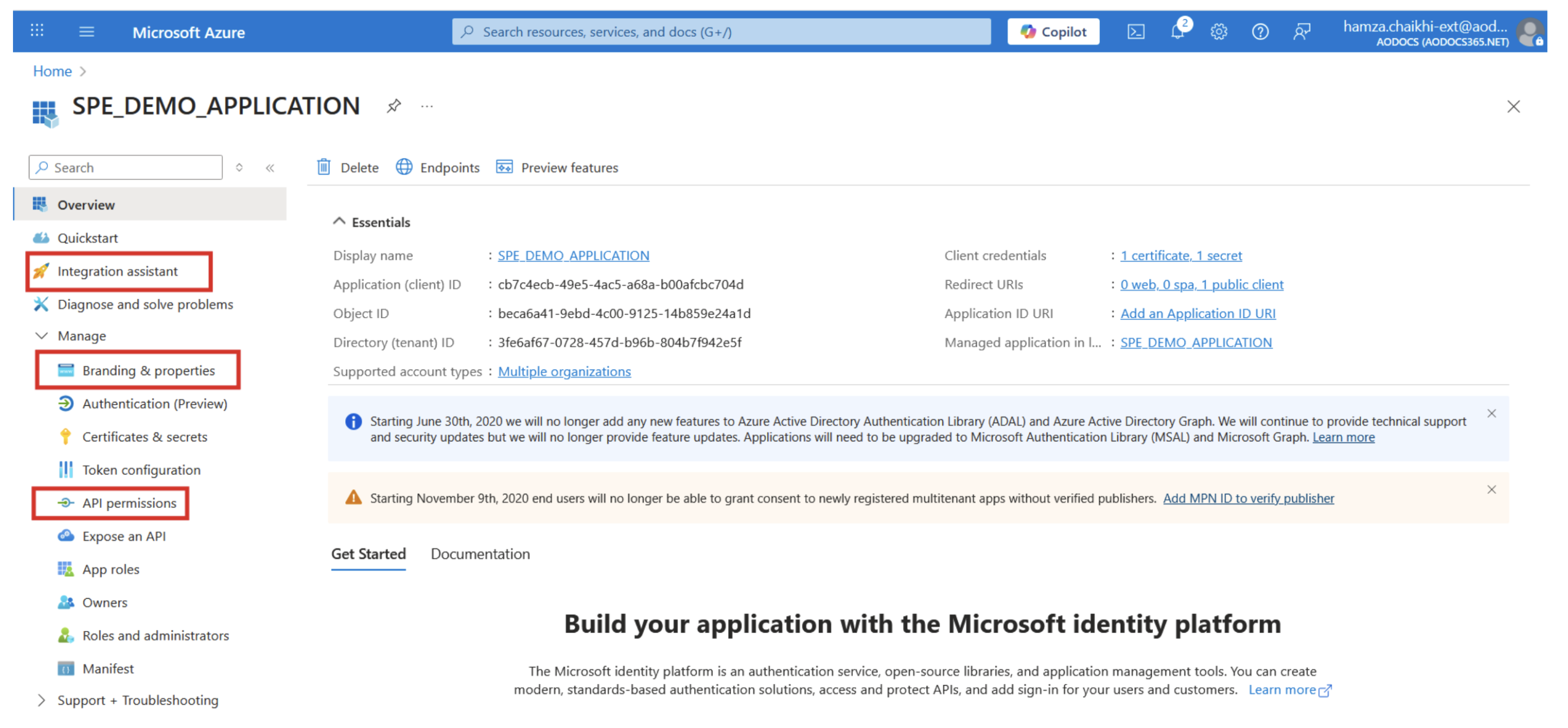Image resolution: width=1568 pixels, height=728 pixels.
Task: Go to Home breadcrumb
Action: (52, 71)
